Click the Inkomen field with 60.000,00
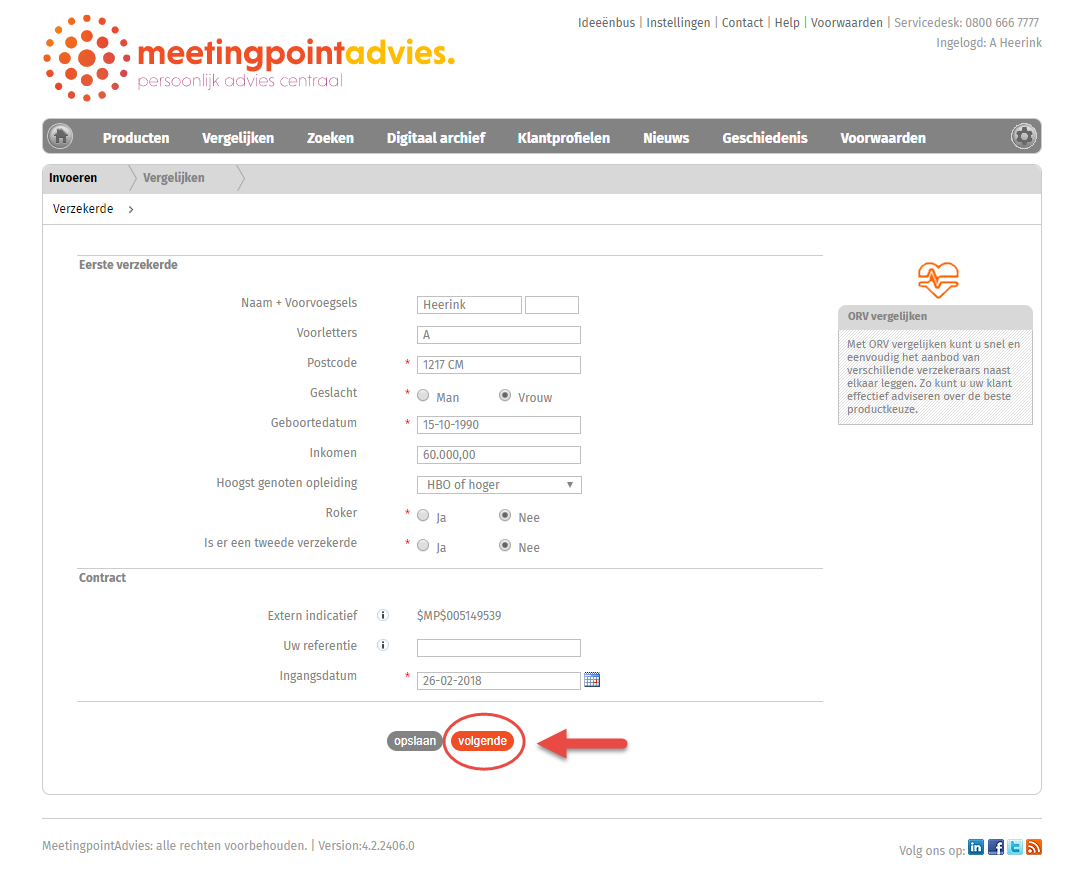Image resolution: width=1078 pixels, height=888 pixels. point(499,455)
